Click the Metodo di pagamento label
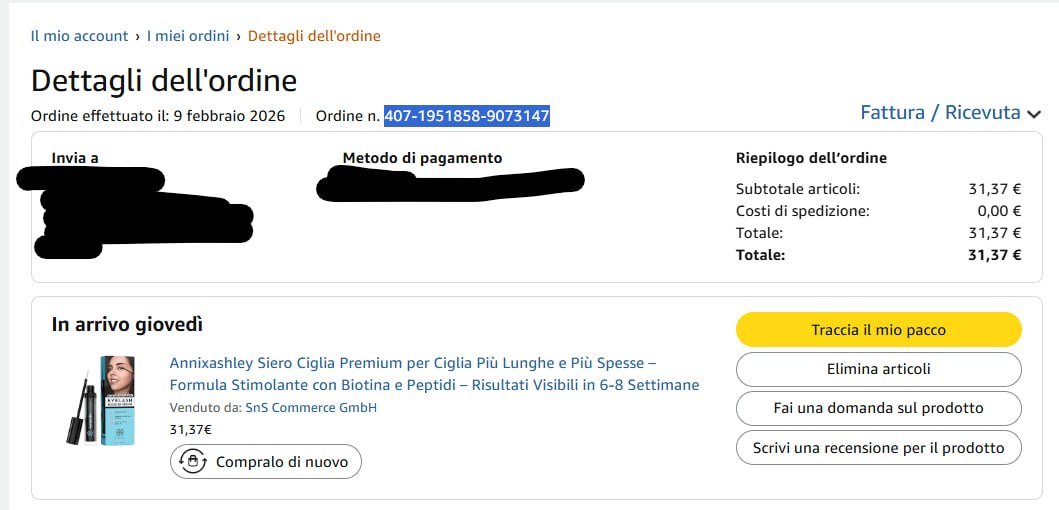Screen dimensions: 1059x510 pos(422,158)
